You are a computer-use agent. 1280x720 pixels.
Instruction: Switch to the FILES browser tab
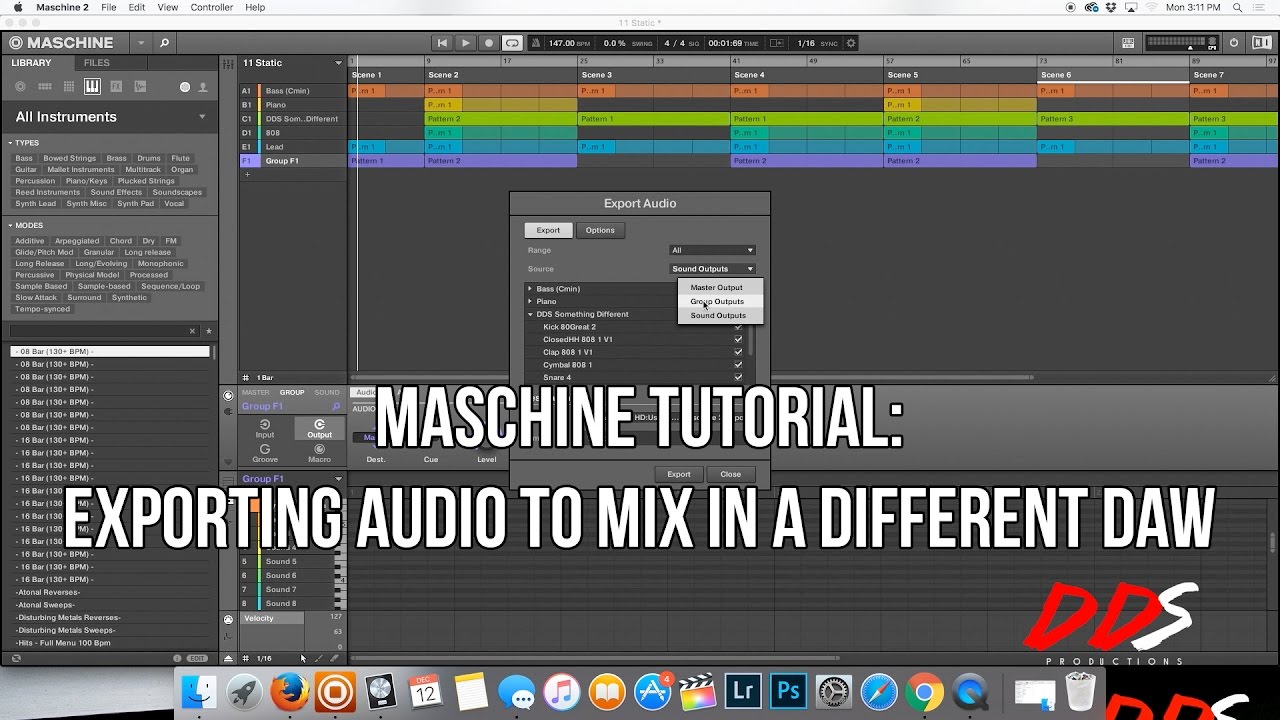point(97,63)
